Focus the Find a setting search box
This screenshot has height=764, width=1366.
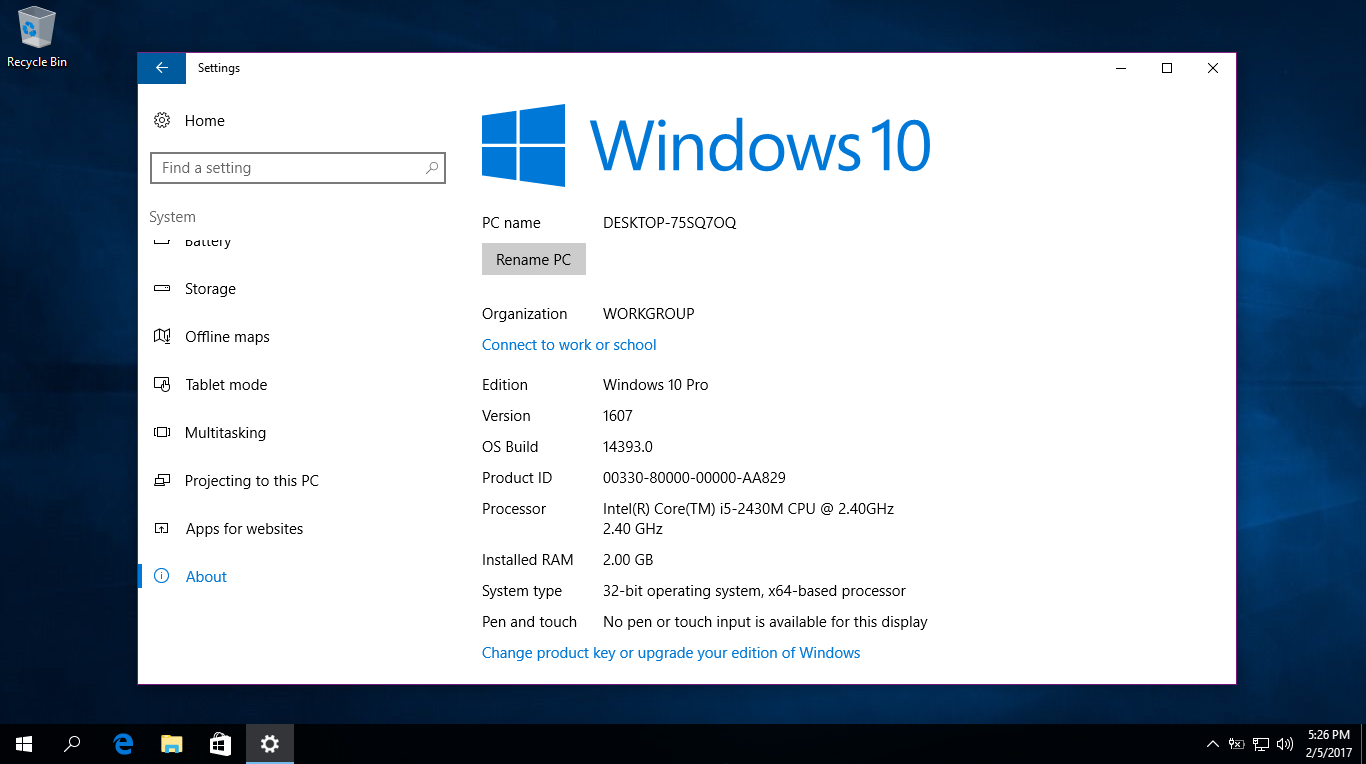point(297,168)
